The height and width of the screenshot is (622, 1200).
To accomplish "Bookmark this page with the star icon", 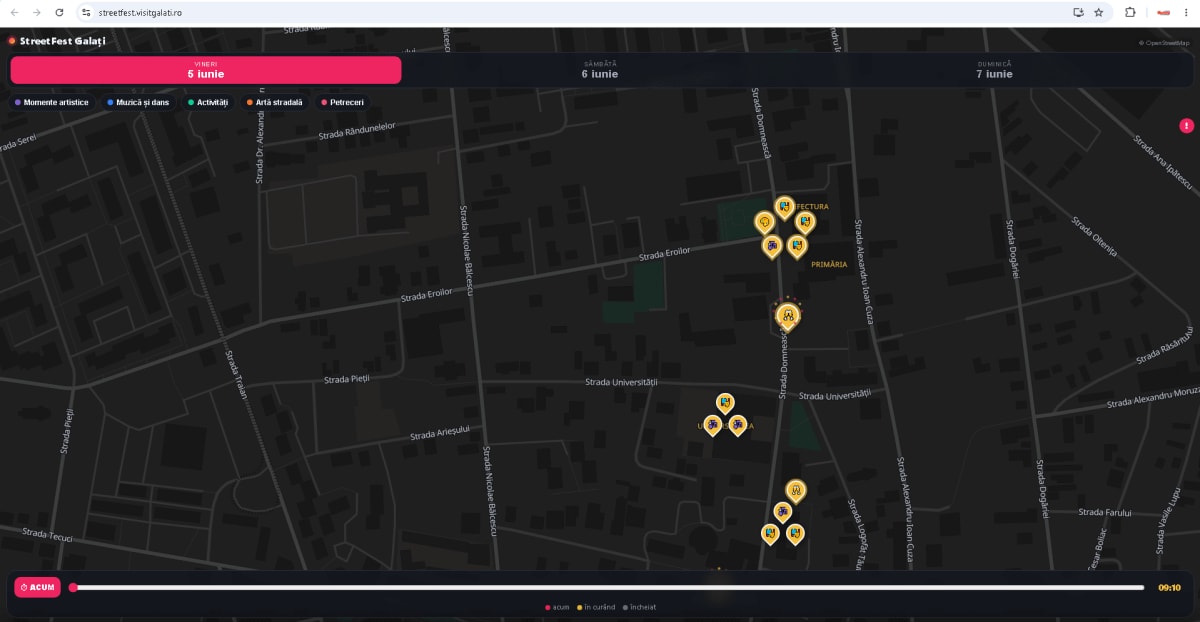I will [x=1098, y=12].
